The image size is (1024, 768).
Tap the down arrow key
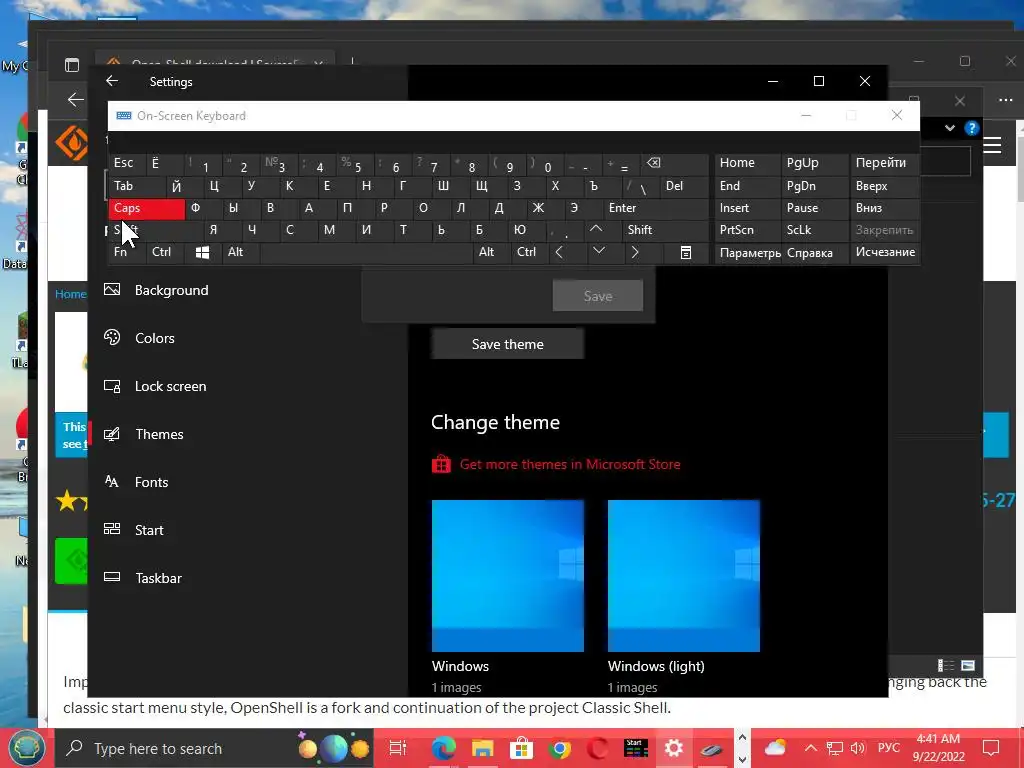[x=599, y=251]
